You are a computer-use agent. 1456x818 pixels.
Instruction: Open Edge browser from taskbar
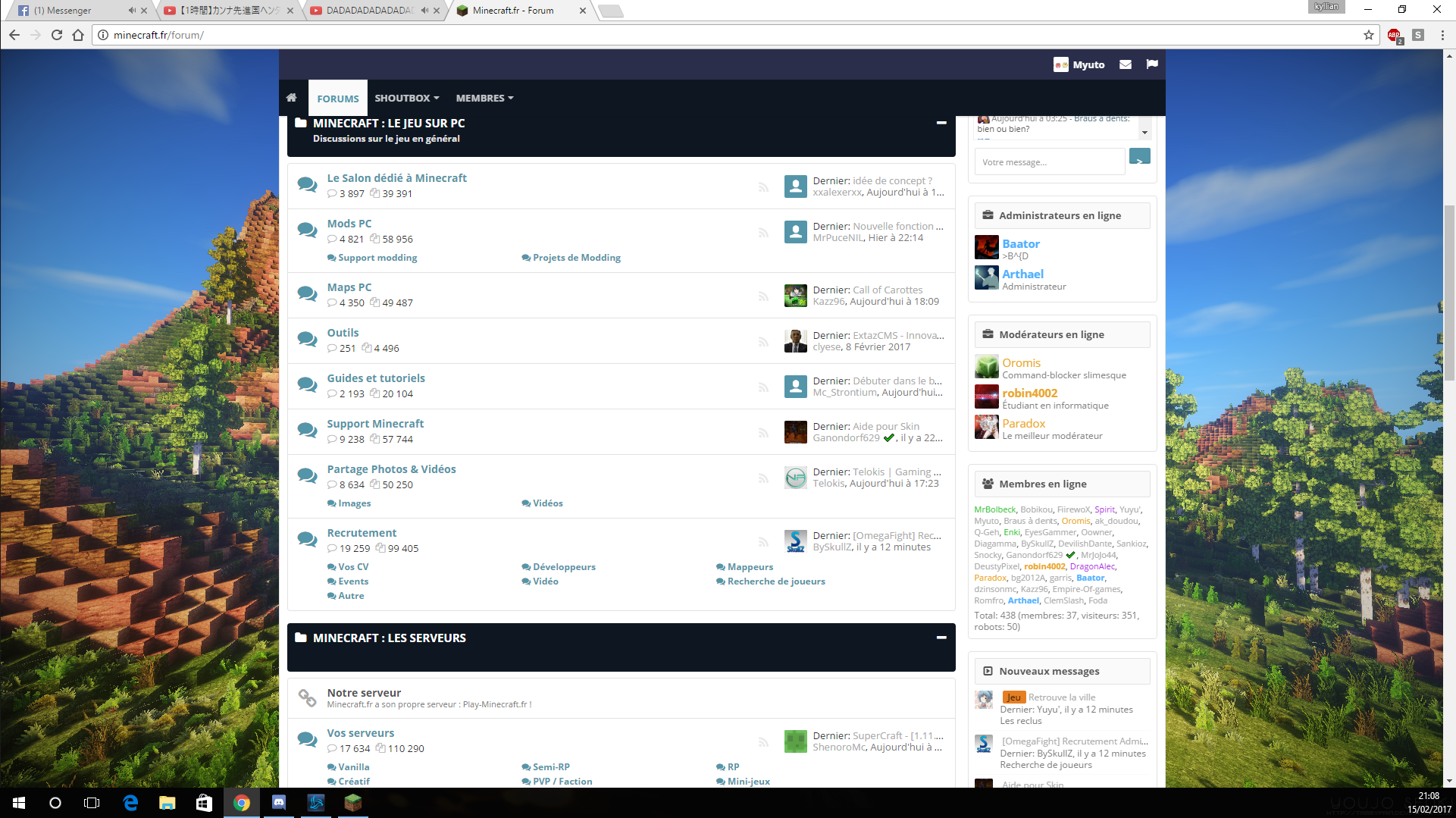130,803
